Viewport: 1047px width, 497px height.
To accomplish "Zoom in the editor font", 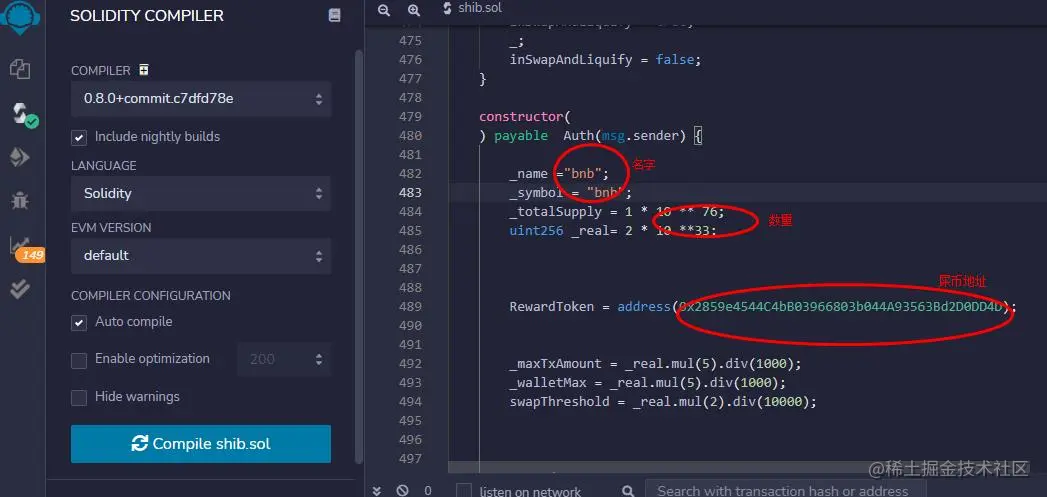I will point(414,10).
